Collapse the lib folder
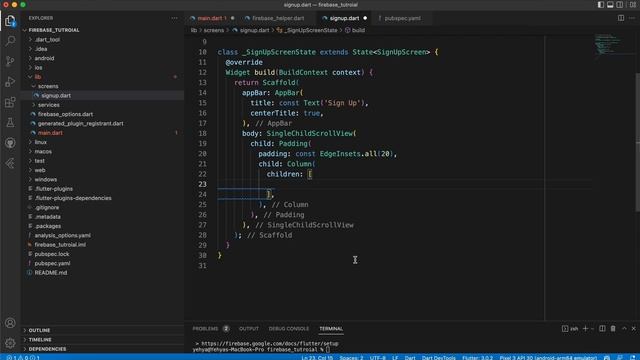Screen dimensions: 640x360 point(102,77)
